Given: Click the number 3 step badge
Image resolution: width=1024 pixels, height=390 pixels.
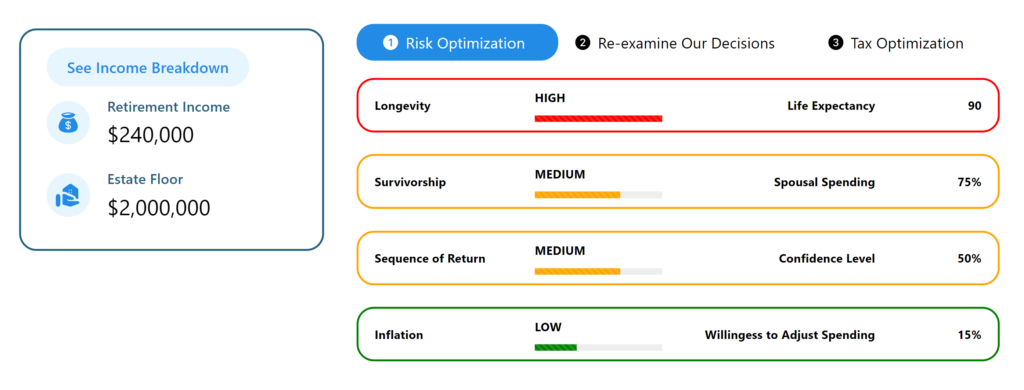Looking at the screenshot, I should point(835,43).
